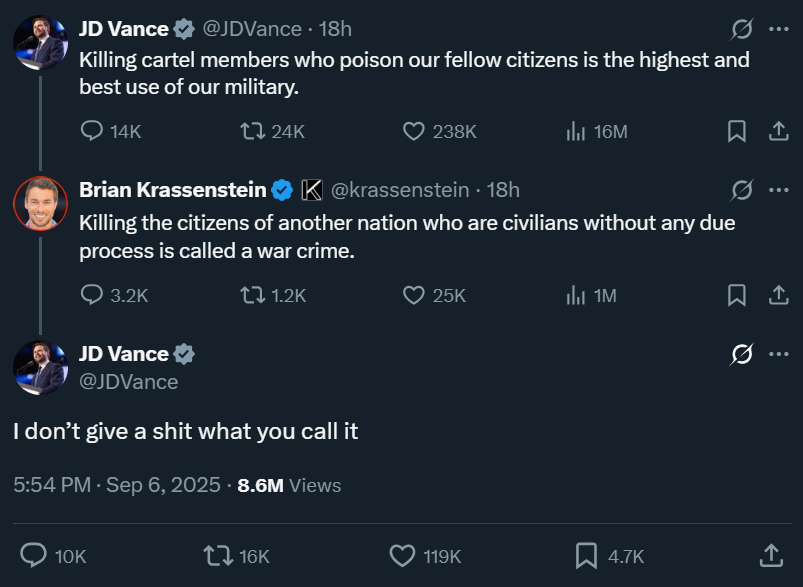Bookmark the first JD Vance tweet
Viewport: 803px width, 587px height.
tap(736, 131)
